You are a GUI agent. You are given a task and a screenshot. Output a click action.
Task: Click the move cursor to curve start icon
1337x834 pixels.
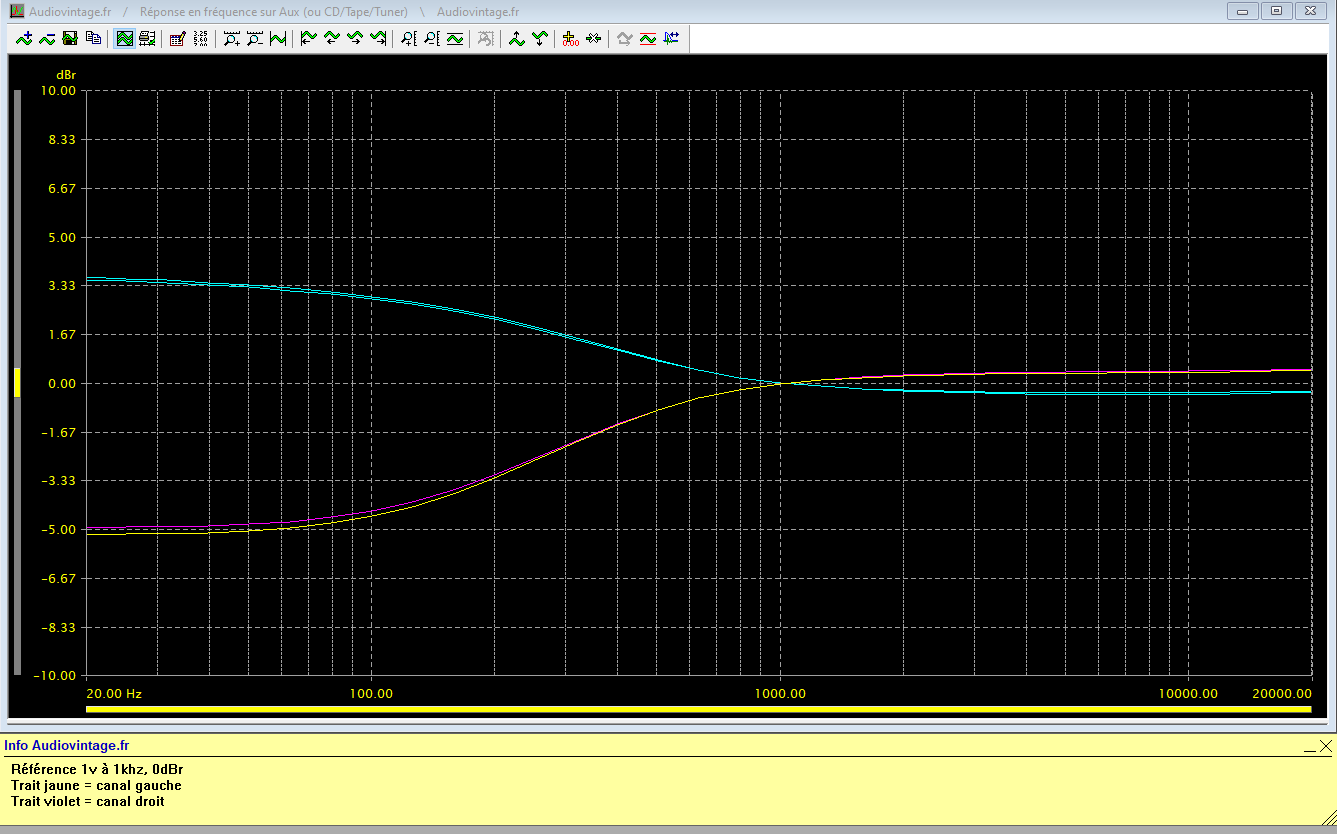click(309, 39)
